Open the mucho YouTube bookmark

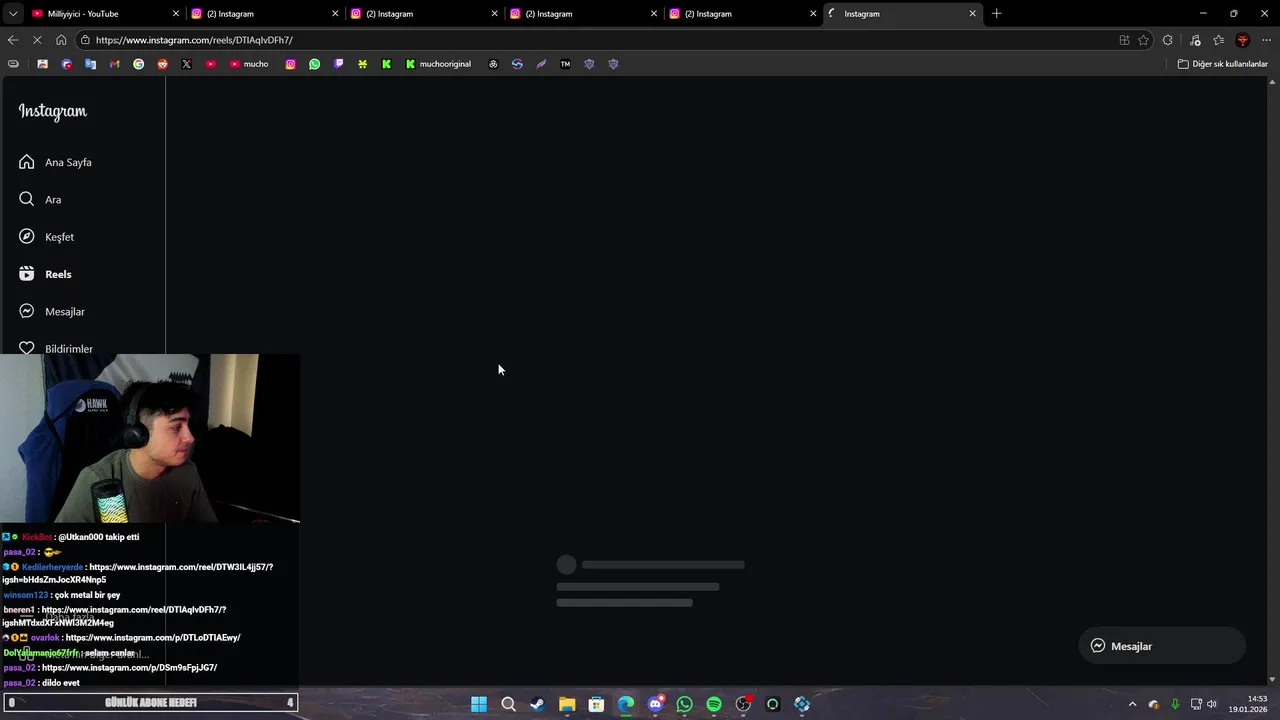249,64
